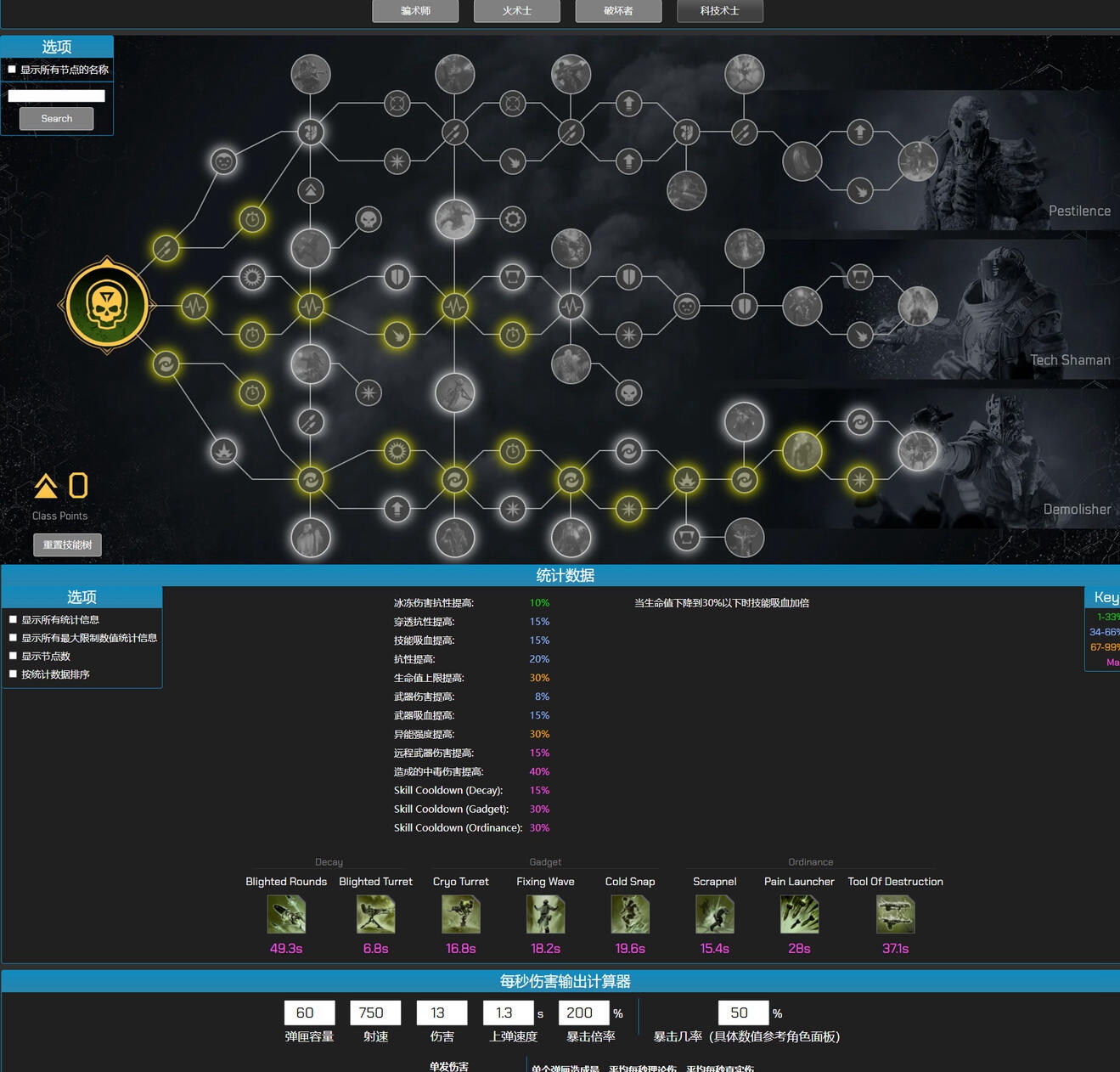Switch to the 科技术士 class tab
Screen dimensions: 1120x1072
(720, 11)
